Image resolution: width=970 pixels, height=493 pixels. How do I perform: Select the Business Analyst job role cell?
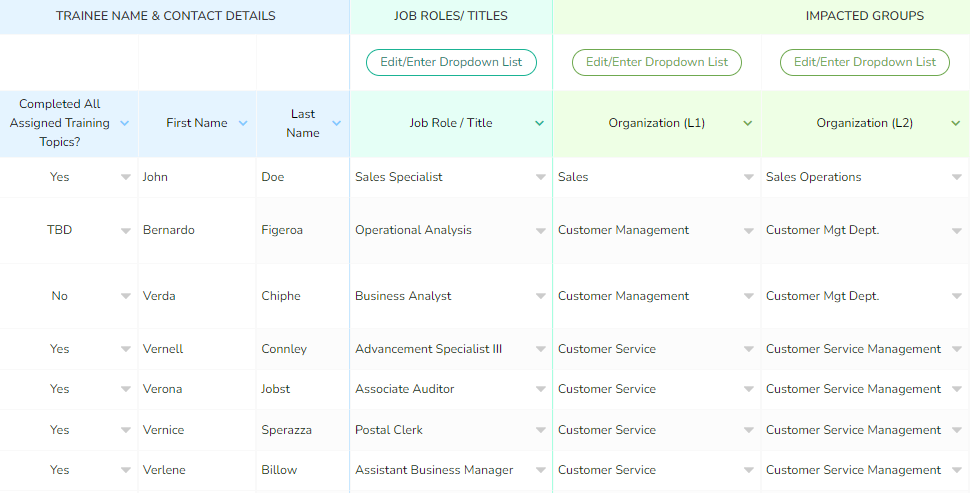451,296
